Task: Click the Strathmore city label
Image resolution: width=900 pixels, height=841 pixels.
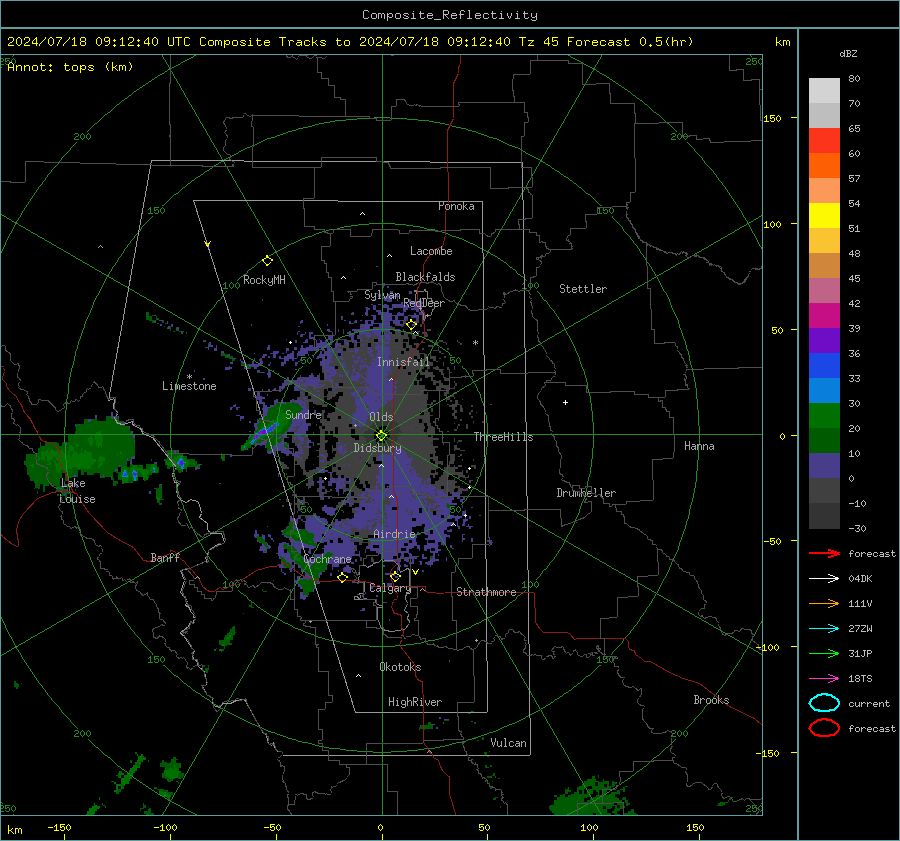Action: click(486, 592)
